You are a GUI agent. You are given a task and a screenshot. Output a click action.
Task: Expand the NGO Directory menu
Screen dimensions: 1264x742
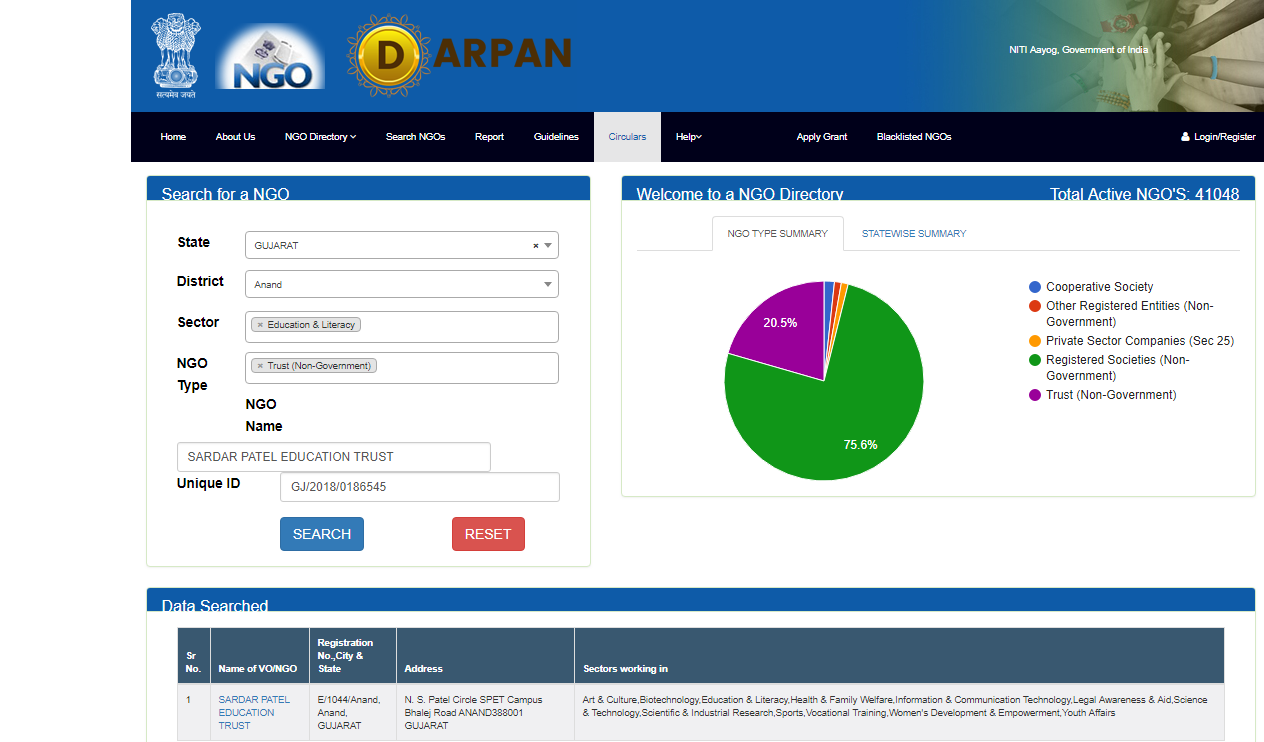click(x=320, y=137)
